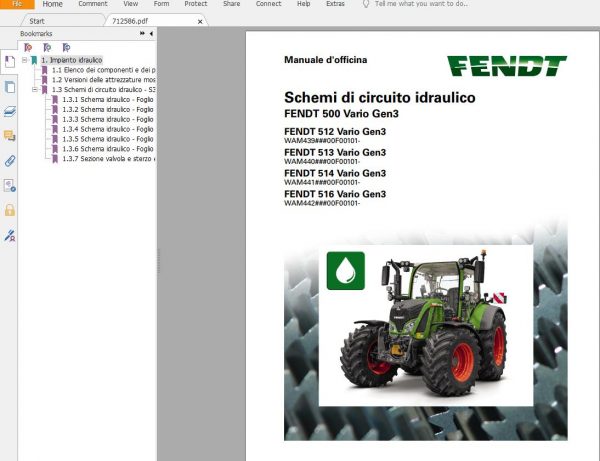Expand the Bookmarks panel with double-arrow icon
600x461 pixels.
(142, 34)
